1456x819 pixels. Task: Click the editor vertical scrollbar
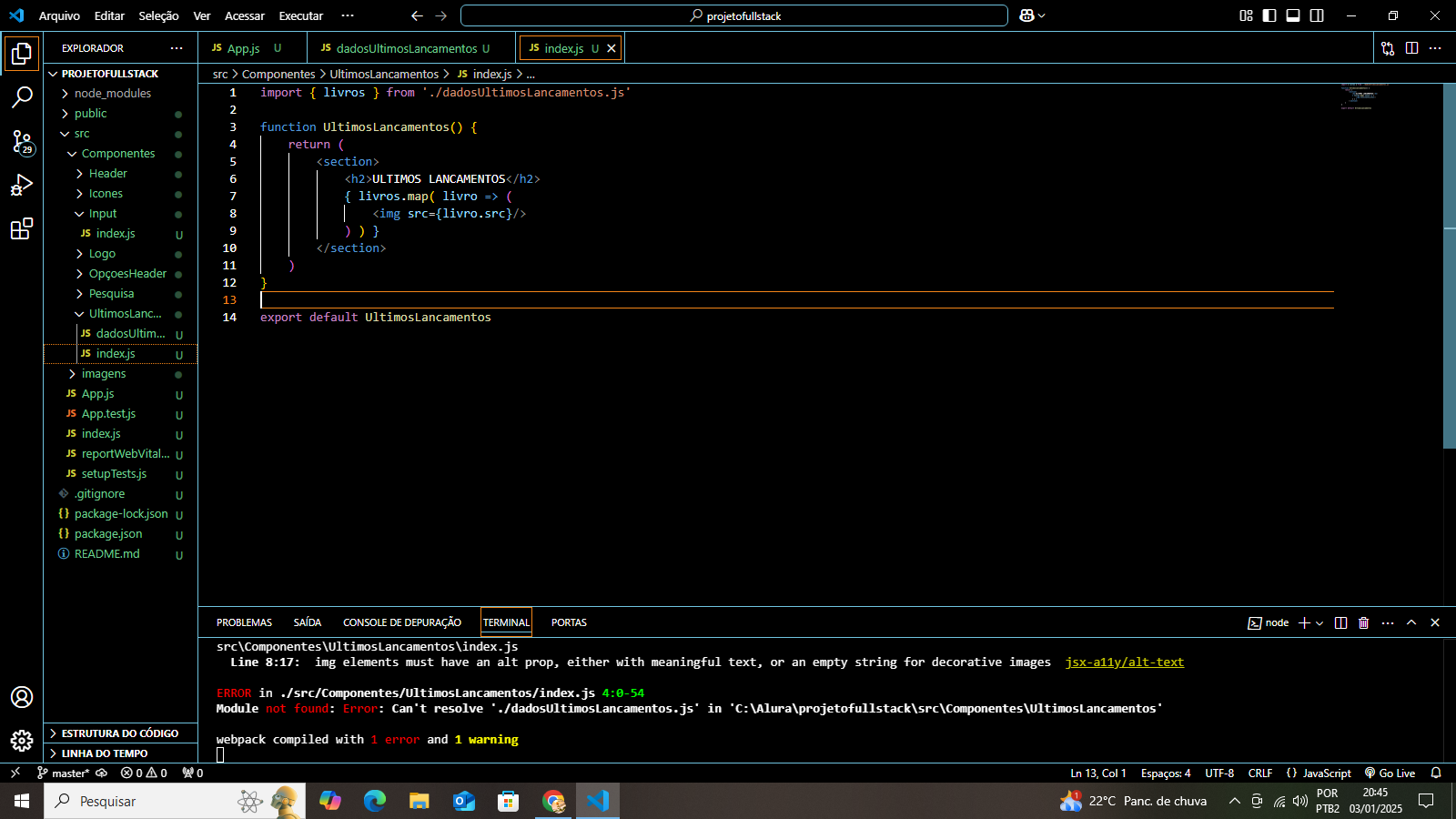[x=1450, y=266]
